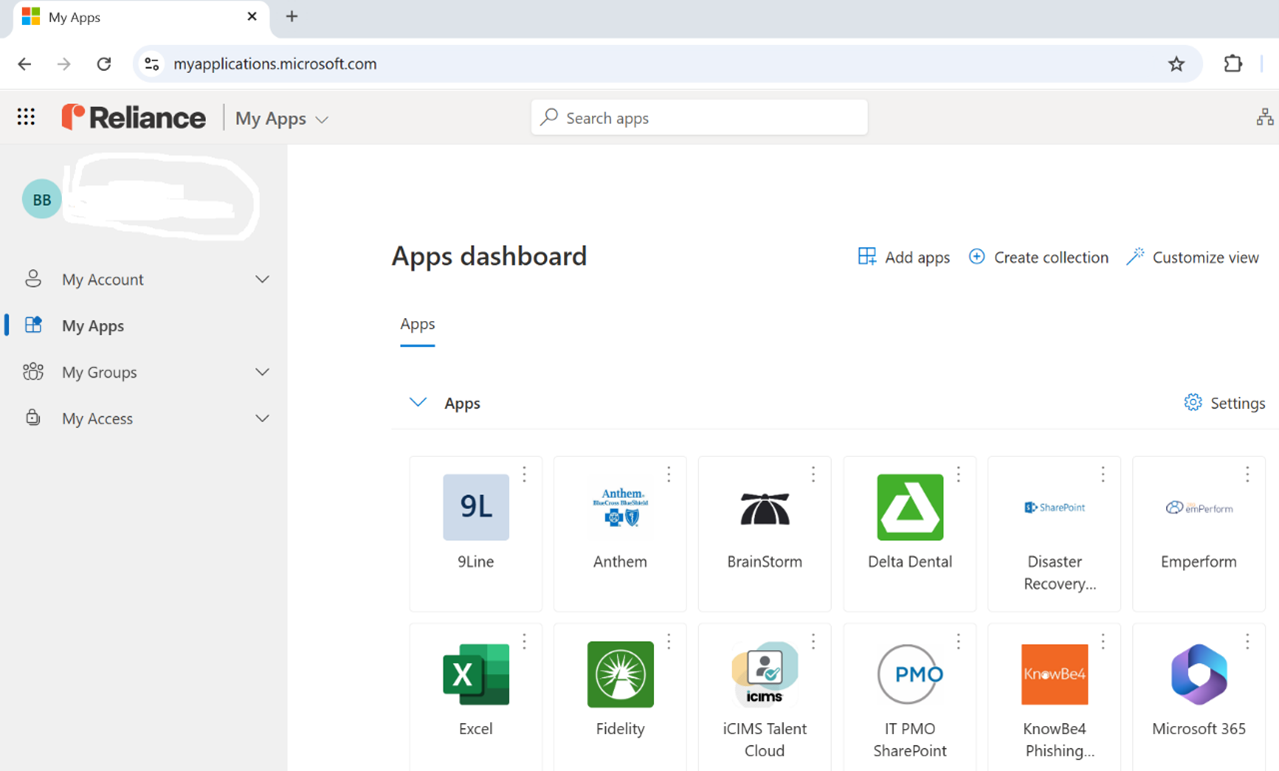Click Customize view button
This screenshot has height=771, width=1279.
click(1192, 257)
